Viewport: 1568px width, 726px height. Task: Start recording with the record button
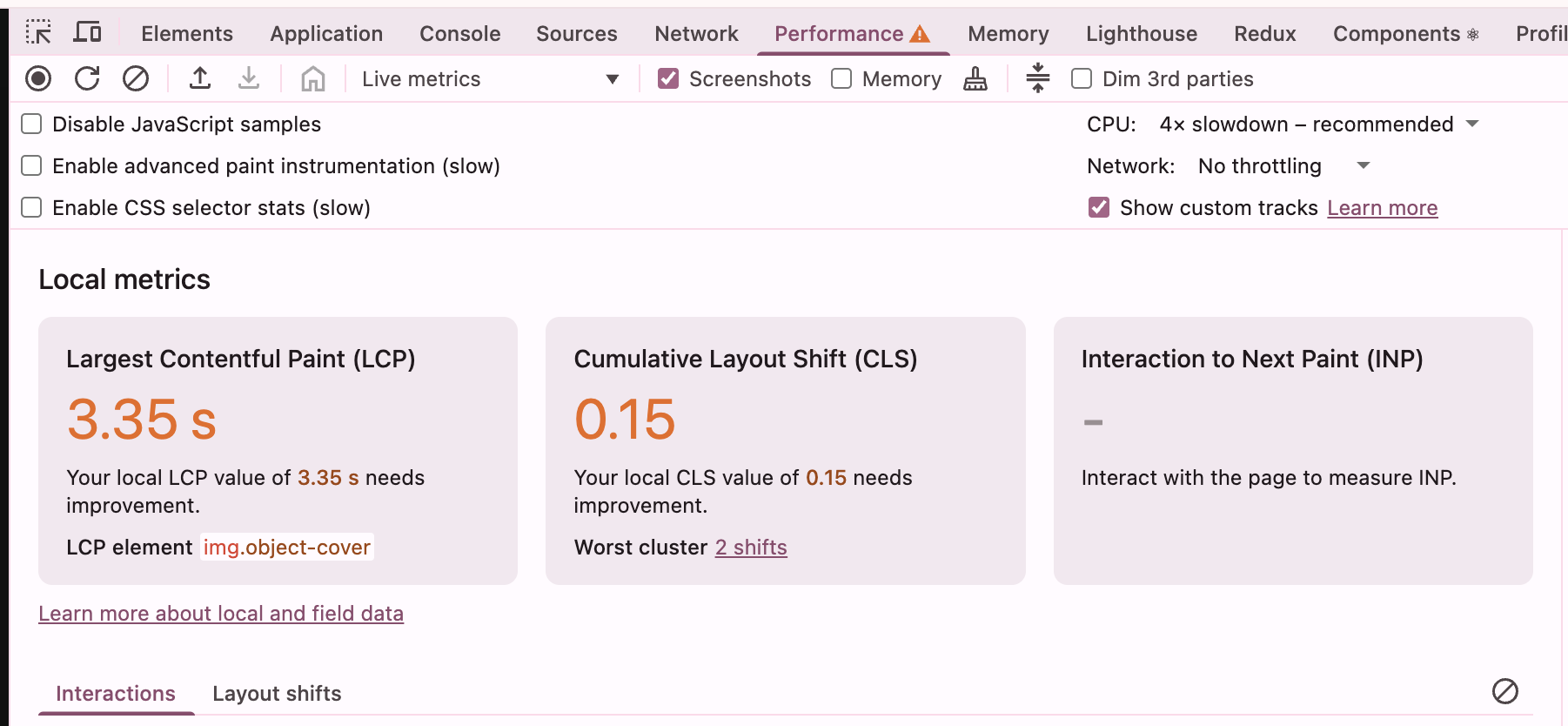click(38, 79)
